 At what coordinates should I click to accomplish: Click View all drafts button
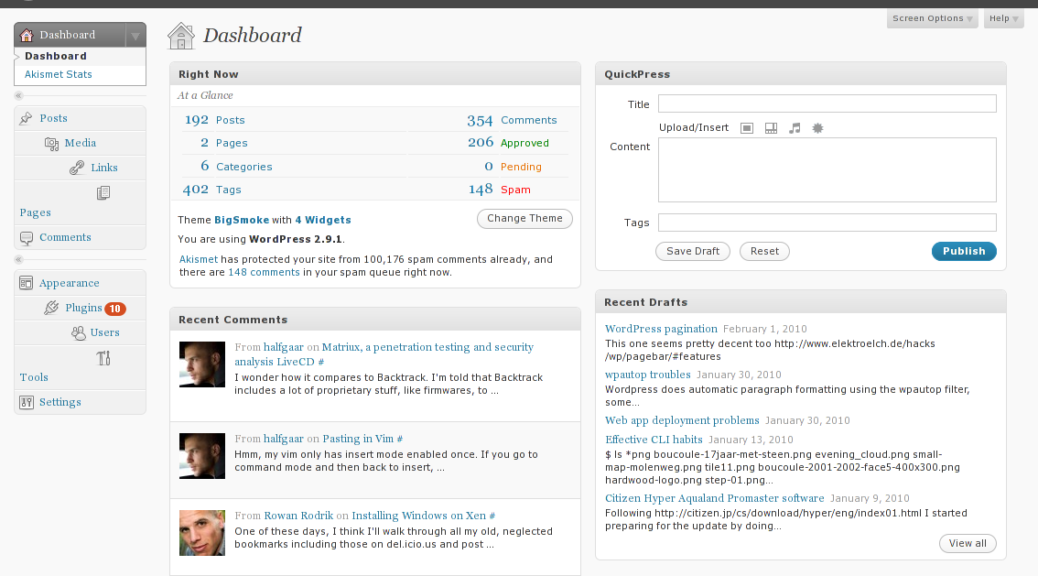tap(968, 544)
